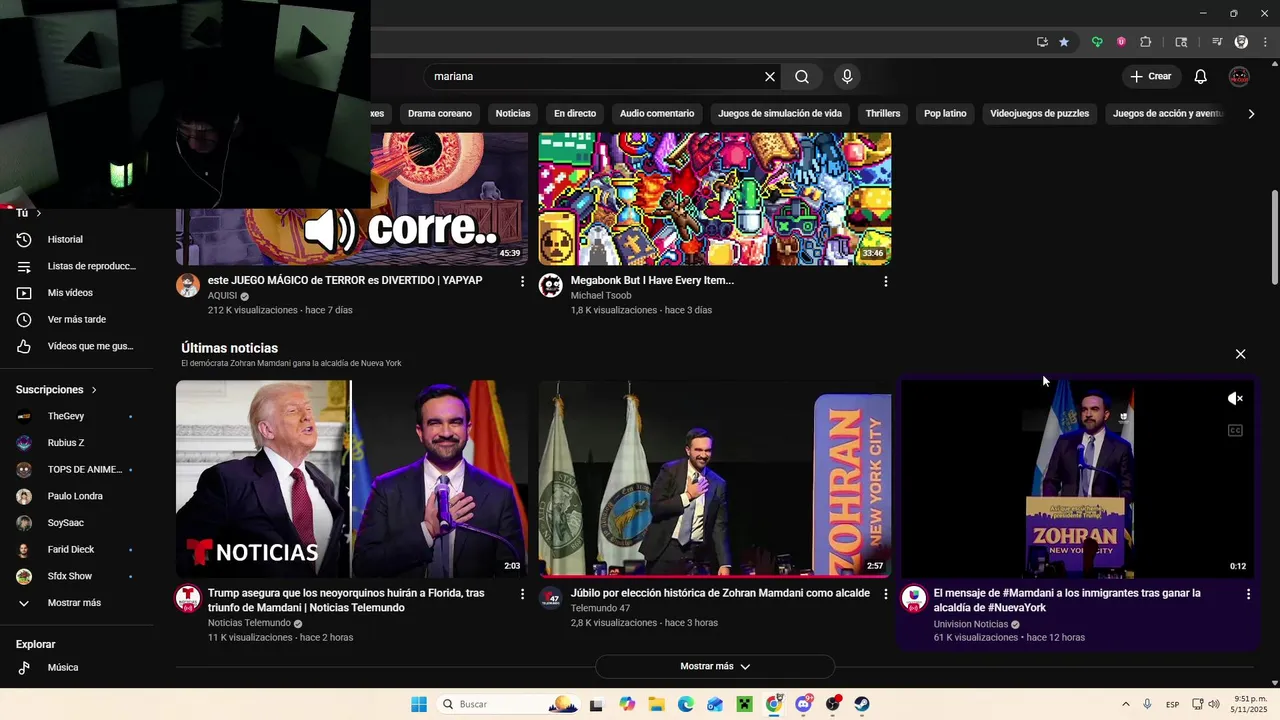
Task: Select the Drama coreano chip
Action: click(440, 114)
